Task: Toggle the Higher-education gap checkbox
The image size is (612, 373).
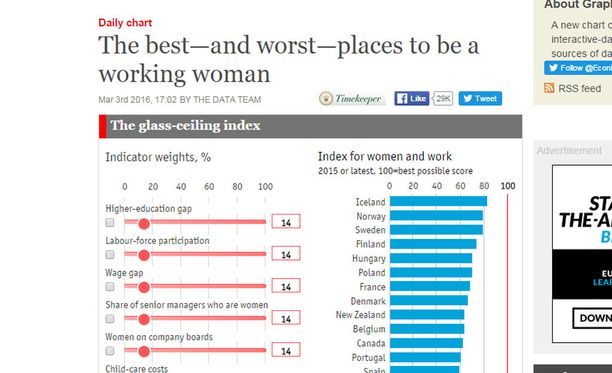Action: 110,222
